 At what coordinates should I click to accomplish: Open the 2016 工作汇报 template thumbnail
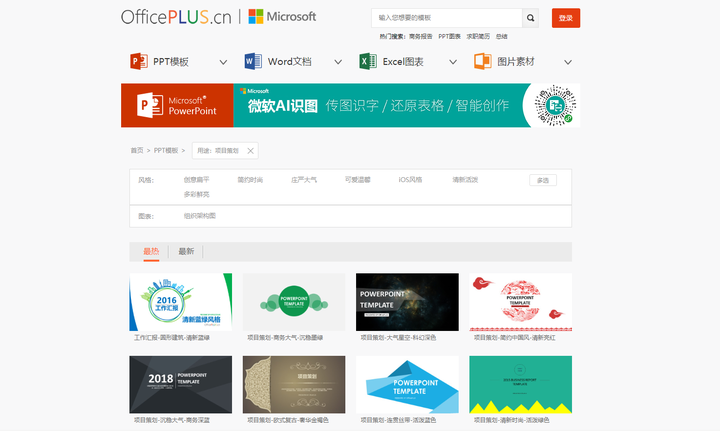(180, 302)
